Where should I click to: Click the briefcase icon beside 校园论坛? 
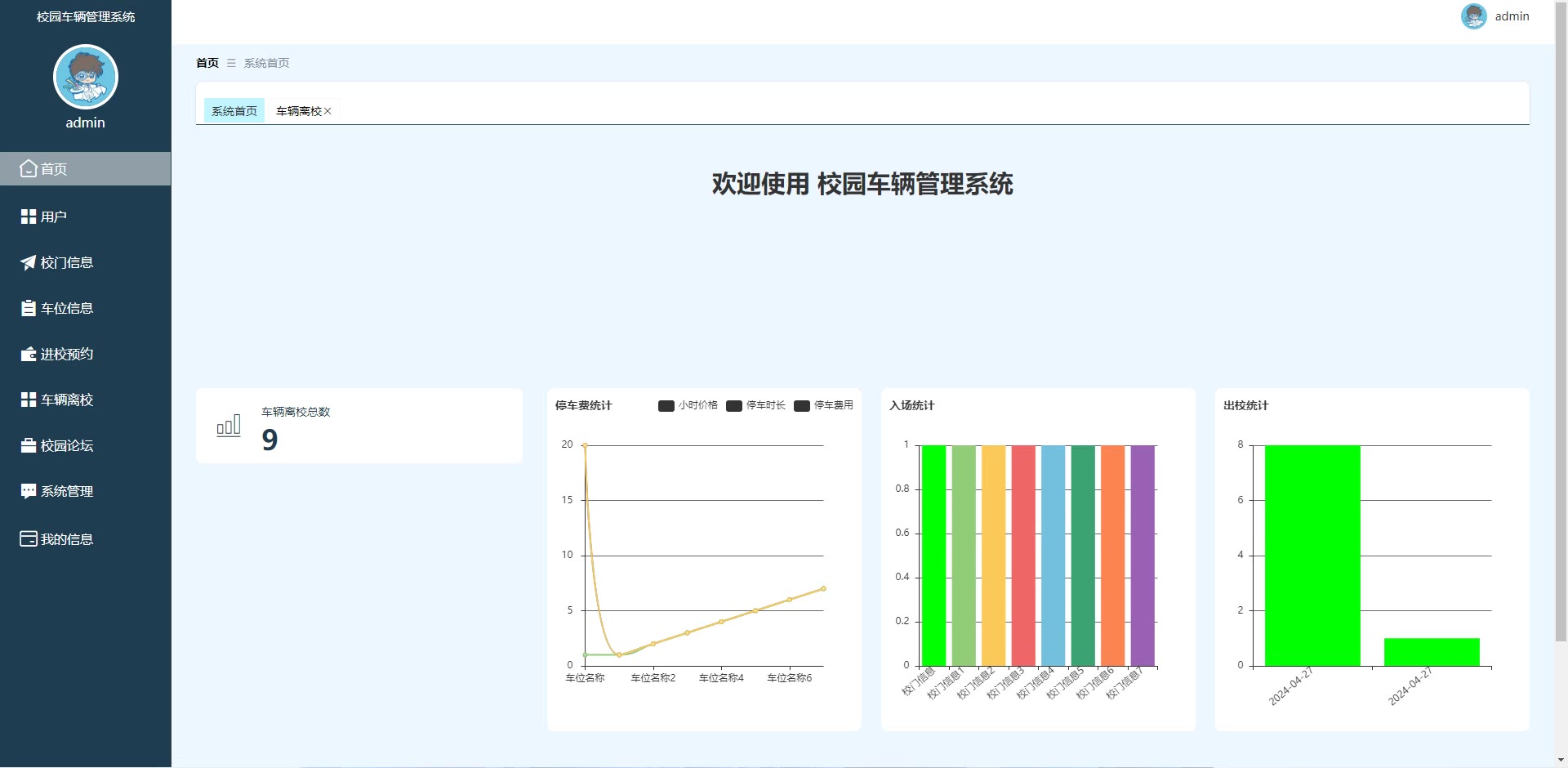pos(29,445)
